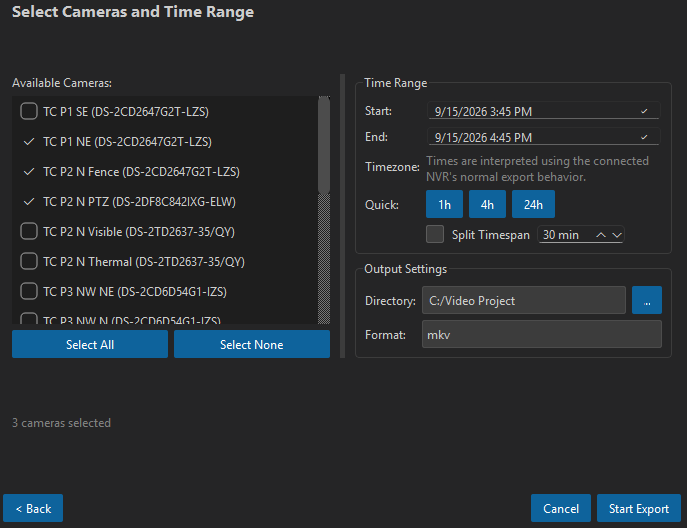Click Select All cameras button

90,344
